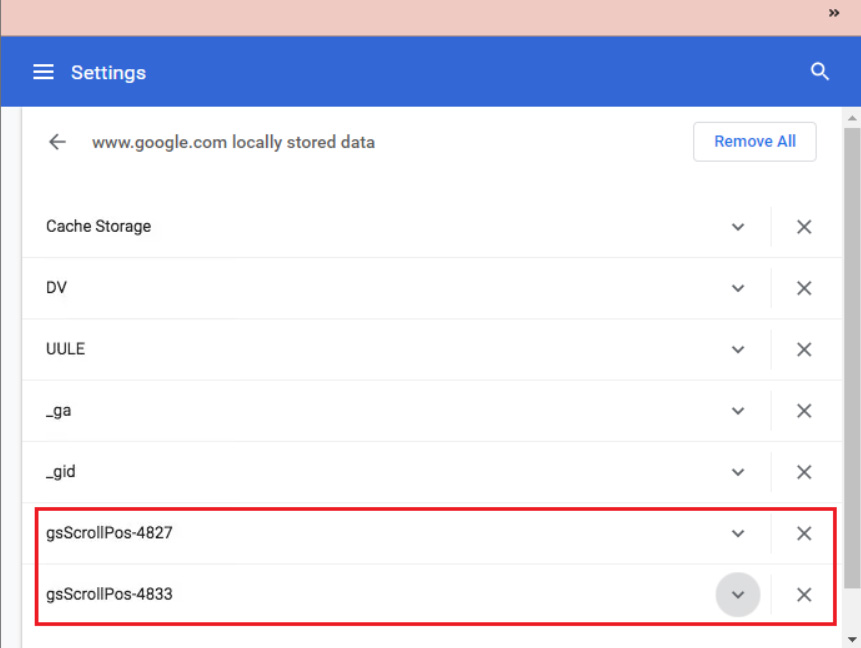Expand the _ga cookie details
The height and width of the screenshot is (648, 861).
[738, 410]
